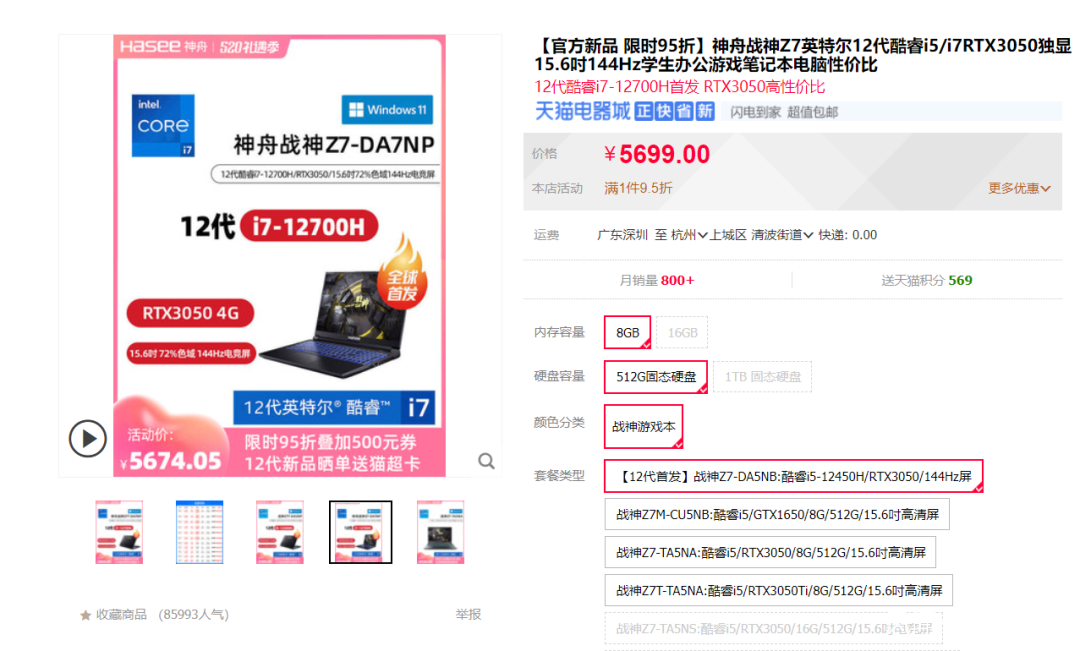Choose package 战神Z7-TA5NA RTX3050
This screenshot has width=1080, height=651.
[x=770, y=552]
